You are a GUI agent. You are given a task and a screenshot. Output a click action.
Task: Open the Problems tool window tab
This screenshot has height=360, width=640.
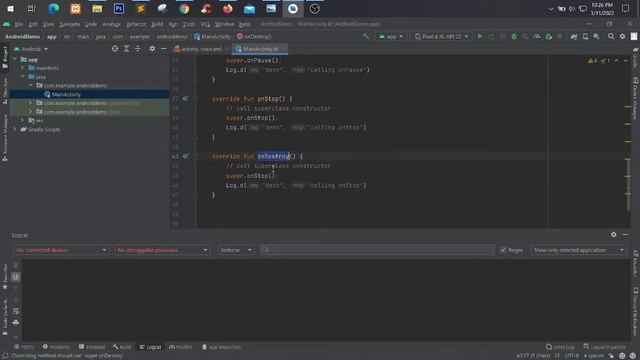coord(56,347)
